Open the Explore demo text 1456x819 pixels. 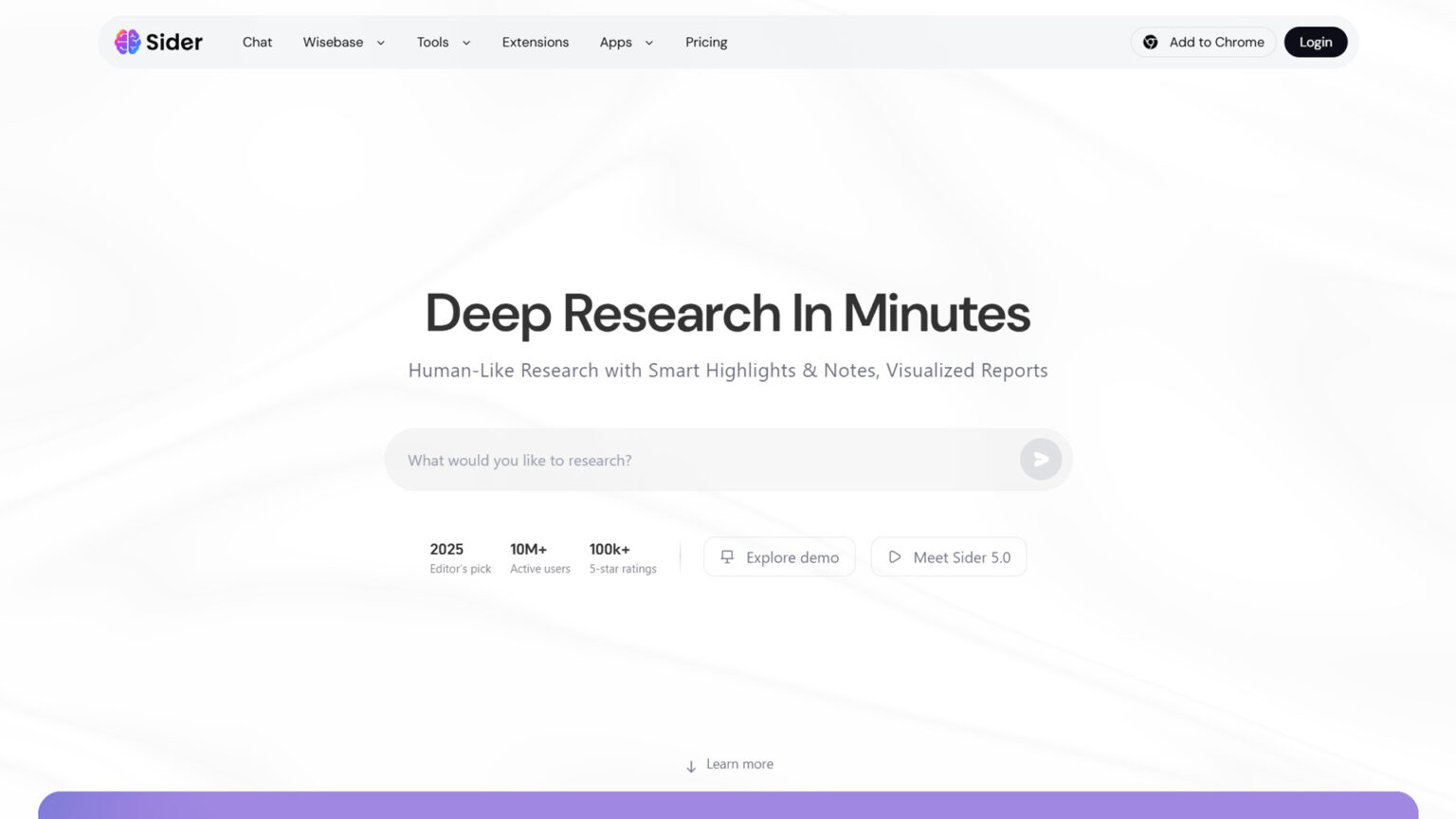click(792, 557)
